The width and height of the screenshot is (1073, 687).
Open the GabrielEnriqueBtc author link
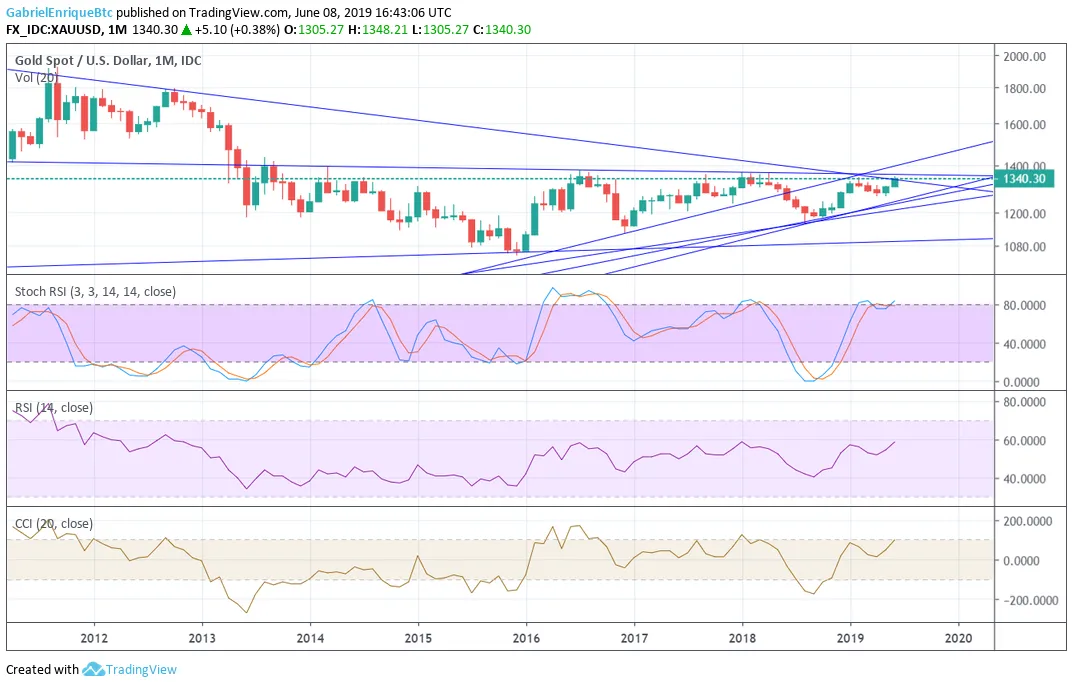[60, 12]
